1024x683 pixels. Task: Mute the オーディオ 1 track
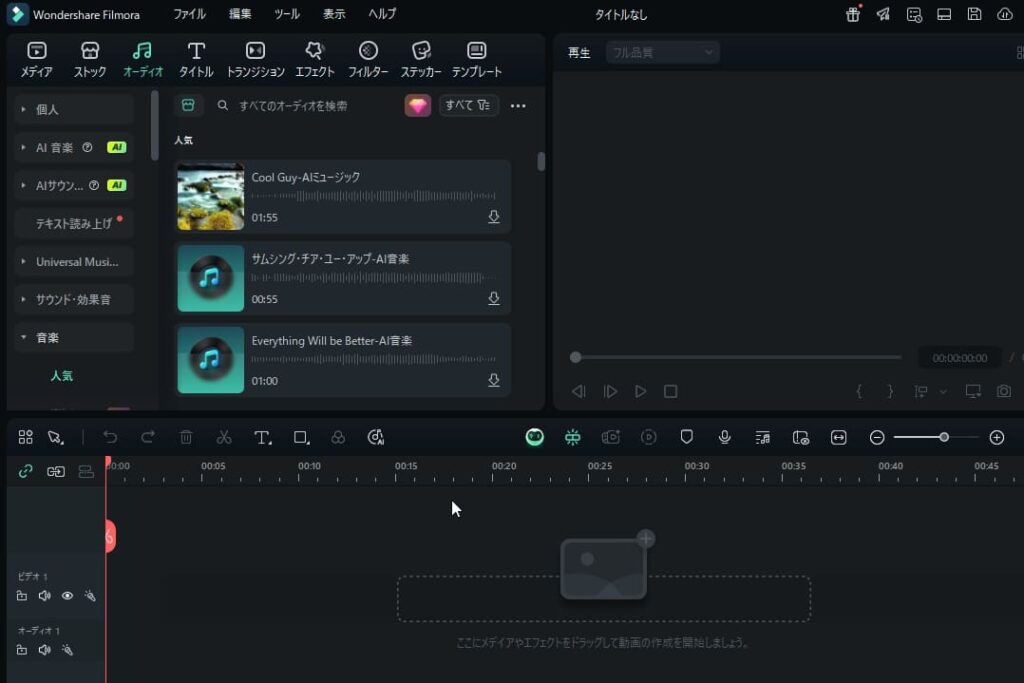[44, 650]
